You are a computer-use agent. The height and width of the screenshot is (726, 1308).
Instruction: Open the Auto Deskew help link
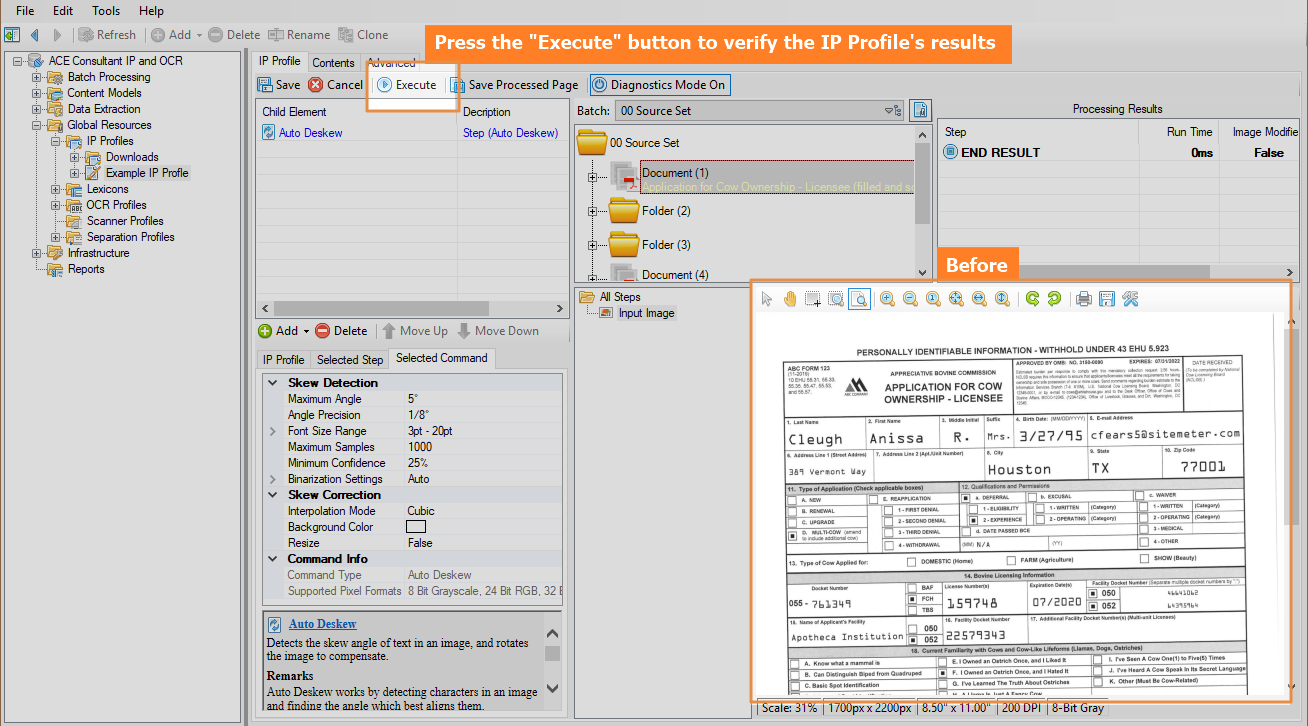tap(322, 624)
